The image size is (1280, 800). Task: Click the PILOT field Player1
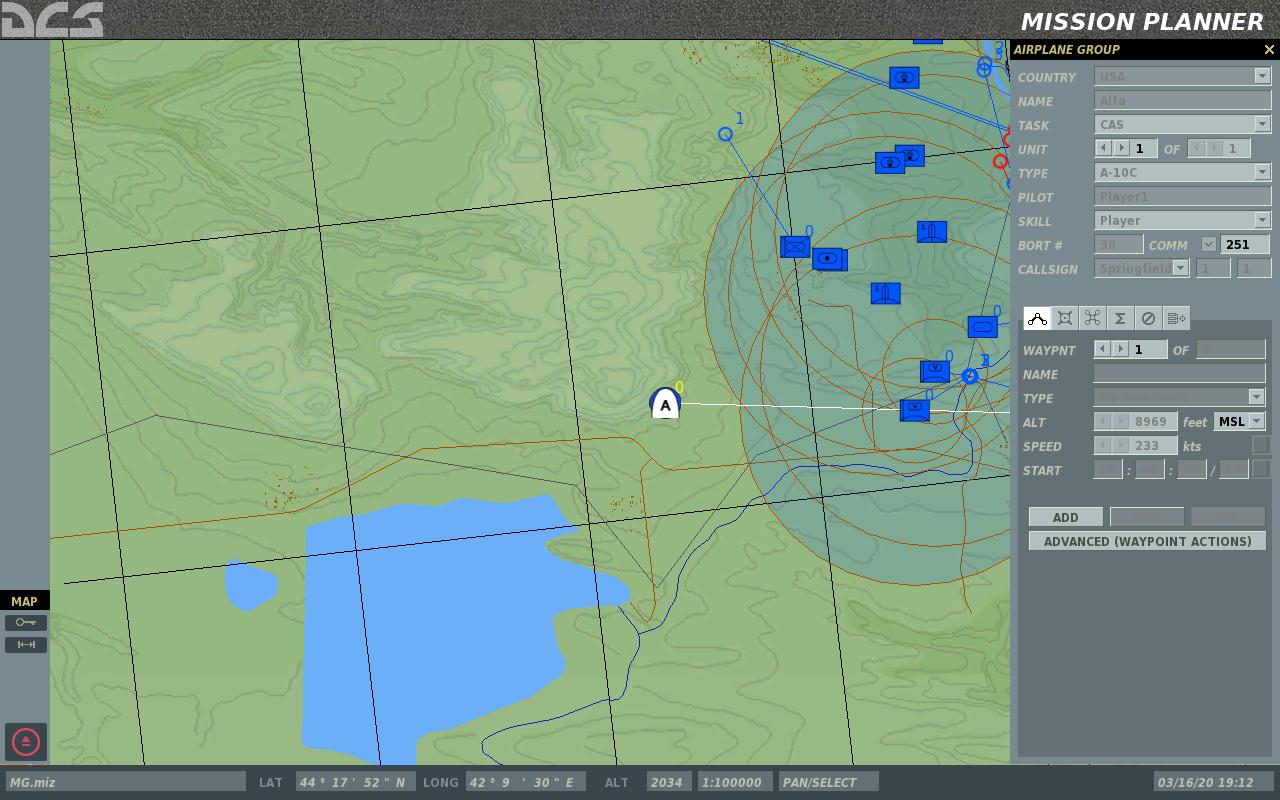(x=1183, y=196)
